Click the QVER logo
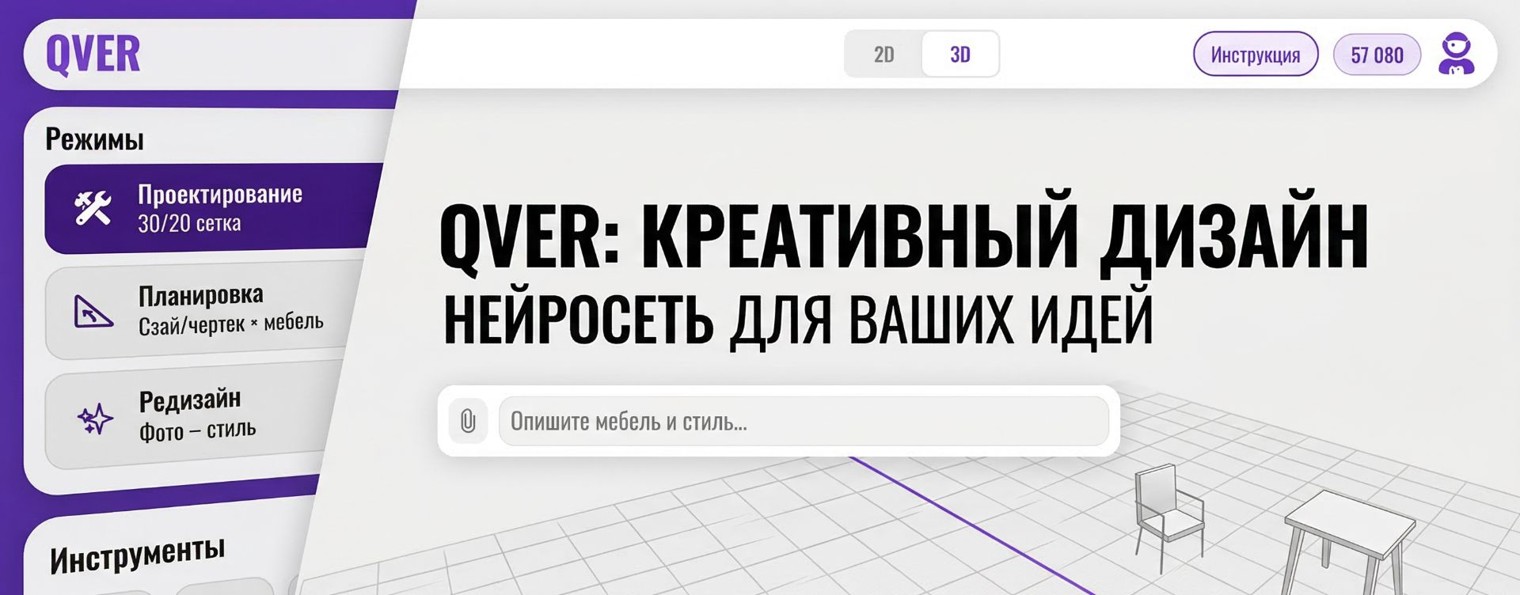Viewport: 1520px width, 595px height. pos(93,54)
